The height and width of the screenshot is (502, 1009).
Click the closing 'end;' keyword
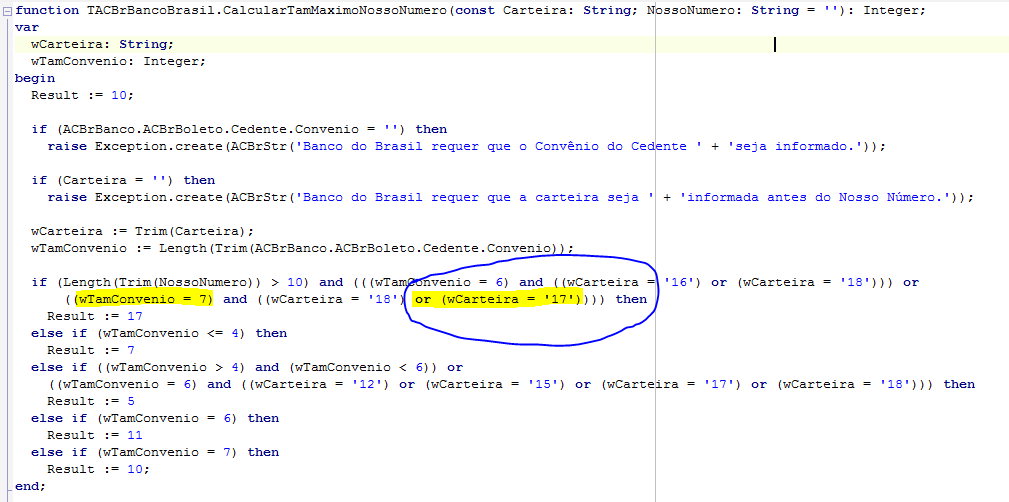31,486
